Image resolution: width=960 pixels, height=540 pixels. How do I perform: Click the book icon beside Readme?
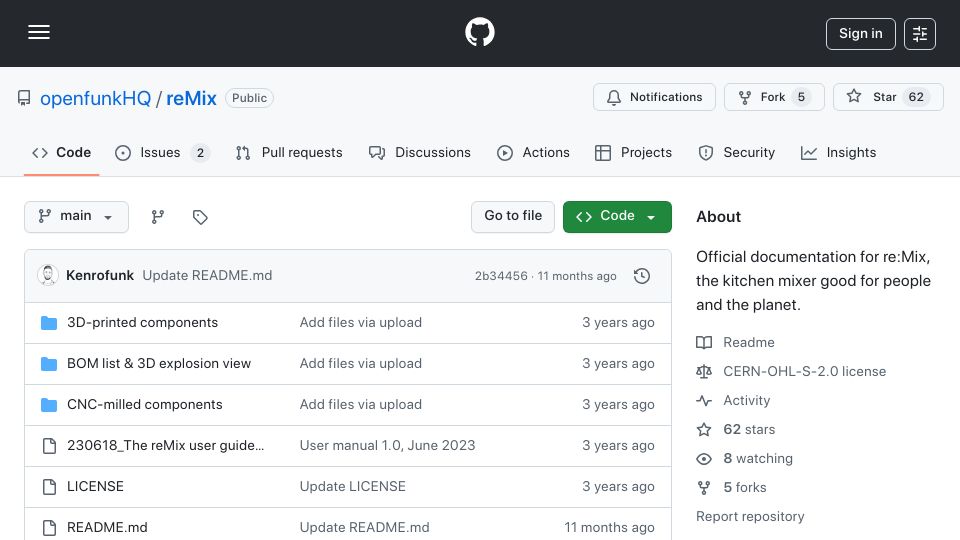coord(704,342)
